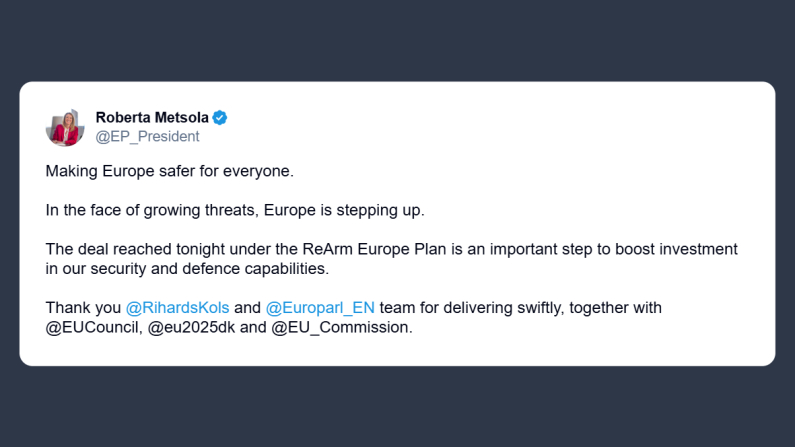Click the @EUCouncil mention
This screenshot has width=795, height=447.
pyautogui.click(x=92, y=328)
